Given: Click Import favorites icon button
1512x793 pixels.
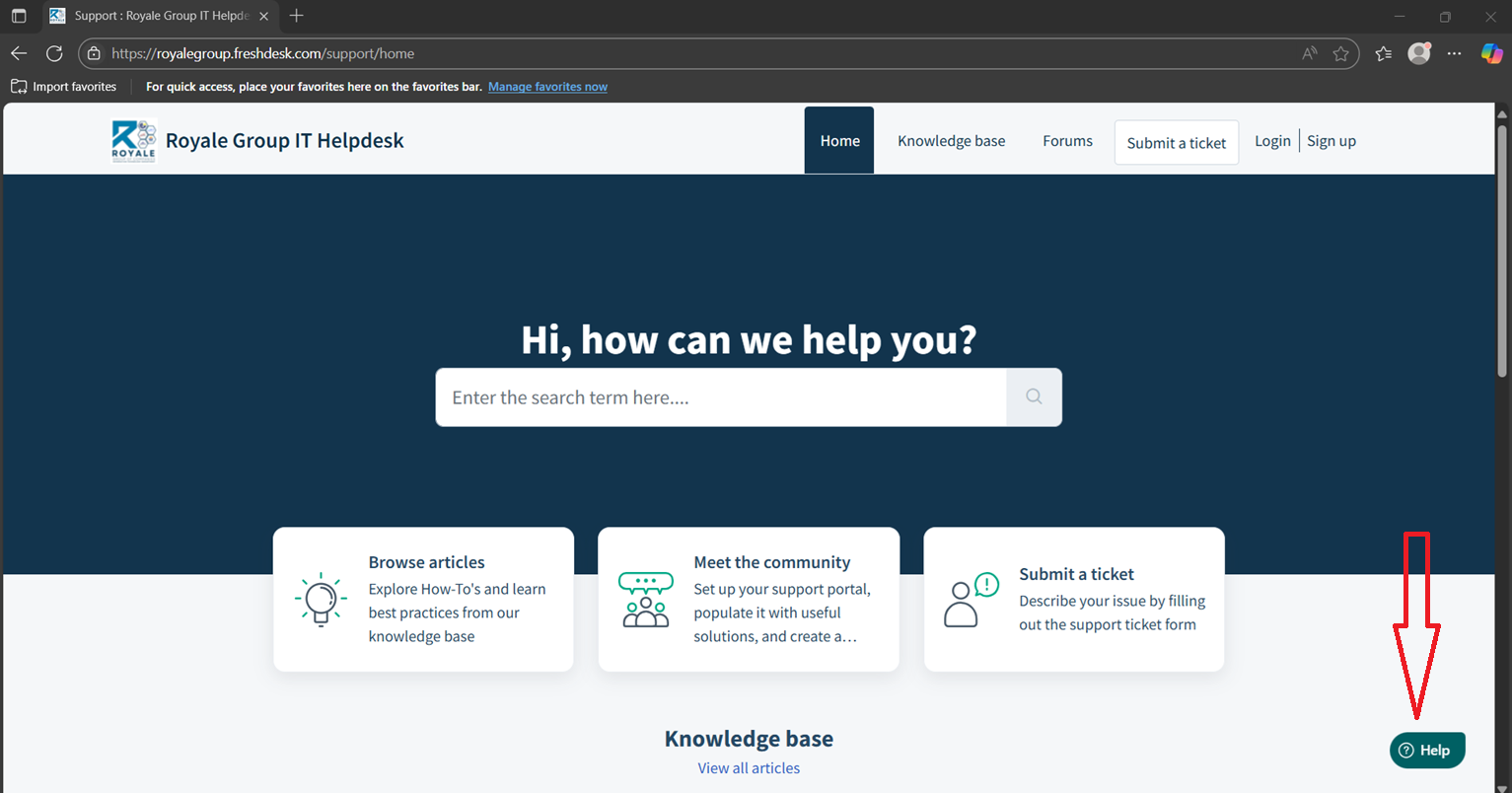Looking at the screenshot, I should click(19, 87).
